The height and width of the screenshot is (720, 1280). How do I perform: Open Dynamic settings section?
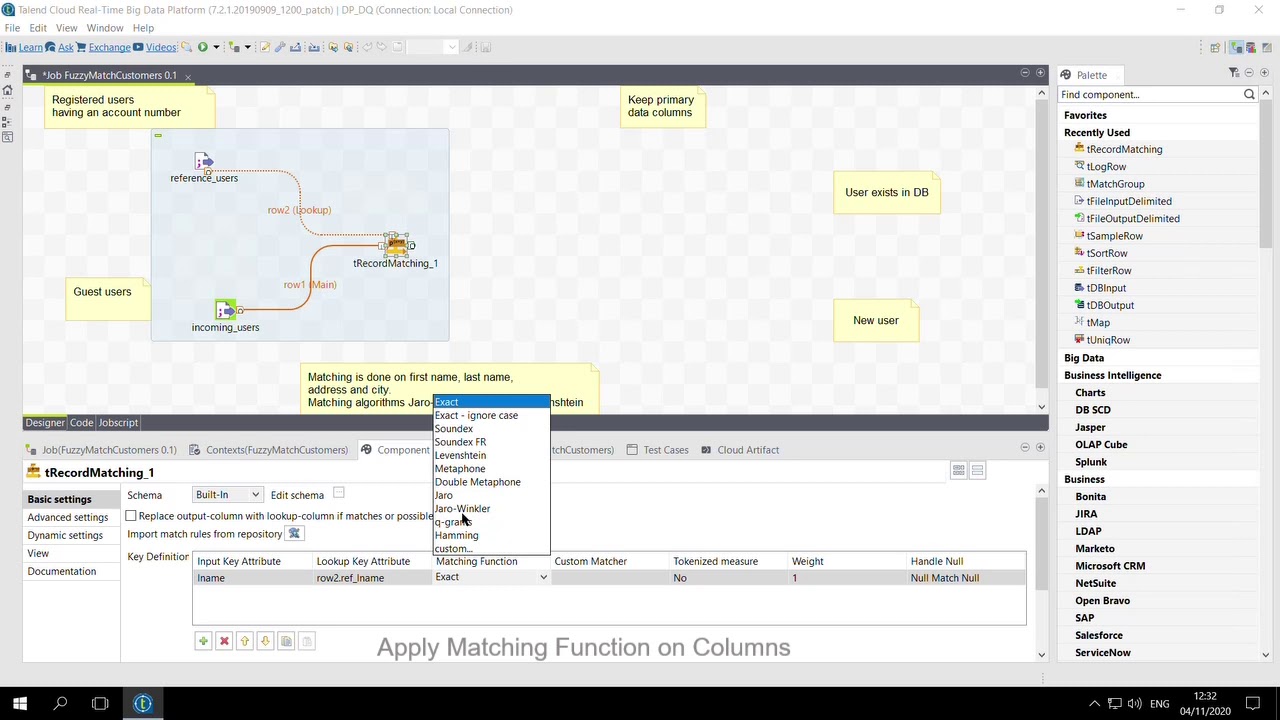pos(65,535)
